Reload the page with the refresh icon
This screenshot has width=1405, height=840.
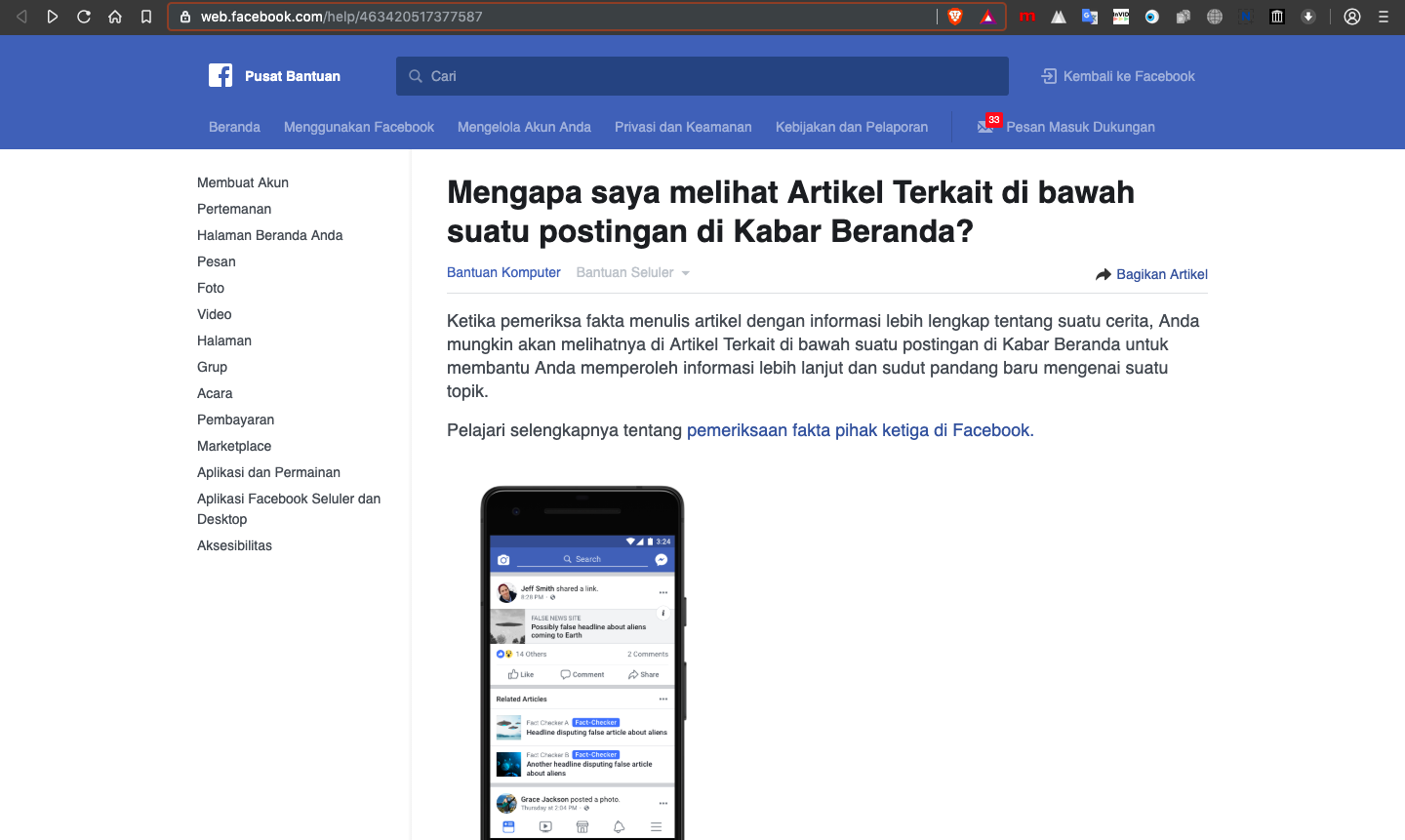coord(84,17)
